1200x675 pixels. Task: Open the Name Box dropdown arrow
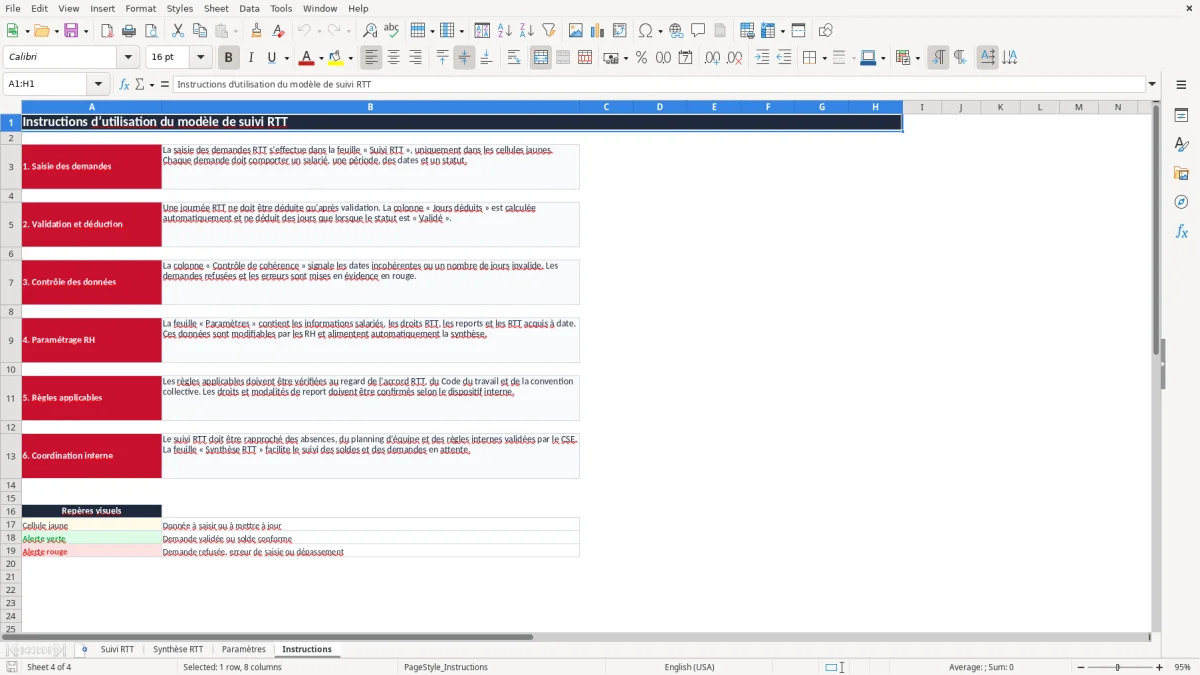tap(98, 85)
